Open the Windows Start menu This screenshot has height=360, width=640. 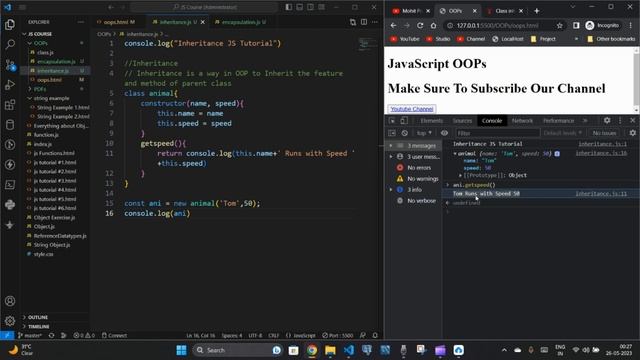click(181, 350)
